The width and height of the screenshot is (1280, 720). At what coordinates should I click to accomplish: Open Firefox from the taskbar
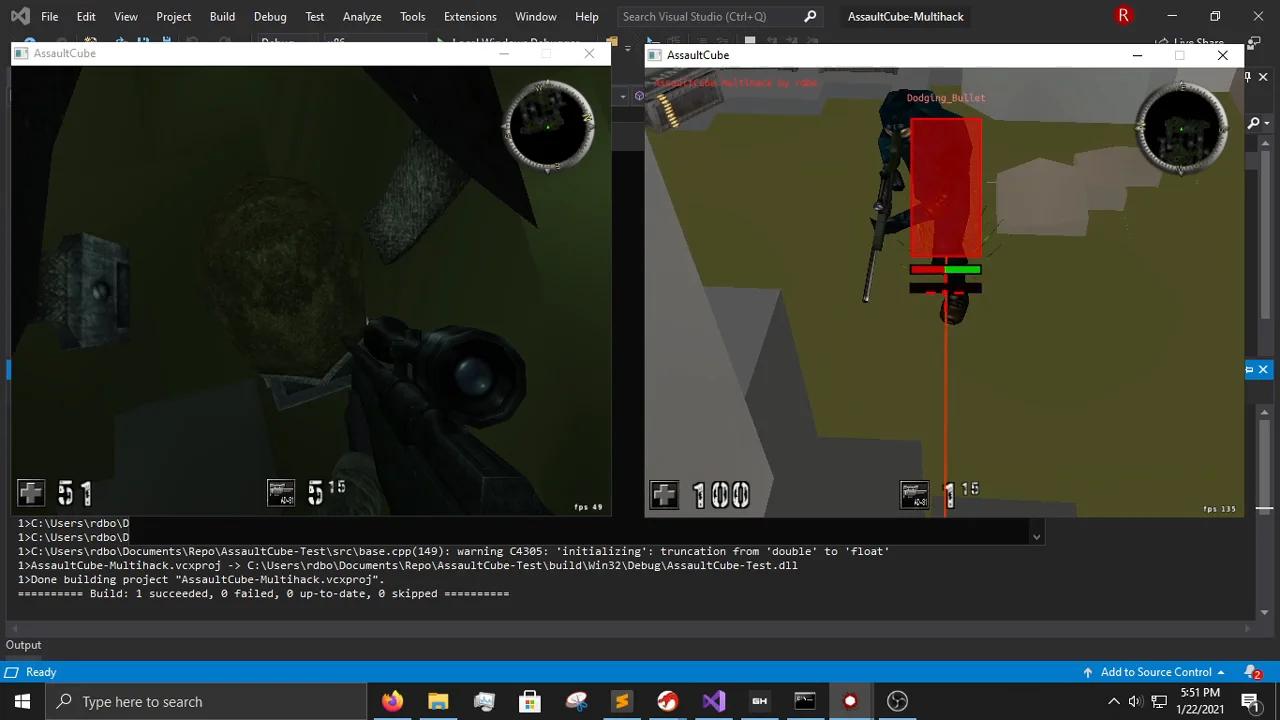392,701
